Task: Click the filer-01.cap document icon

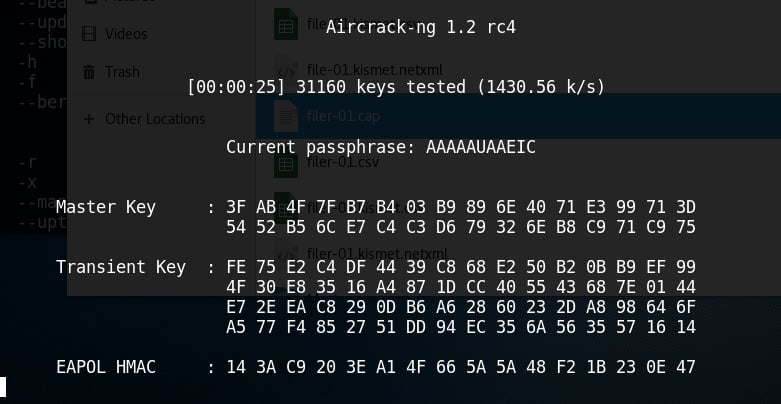Action: pyautogui.click(x=286, y=116)
